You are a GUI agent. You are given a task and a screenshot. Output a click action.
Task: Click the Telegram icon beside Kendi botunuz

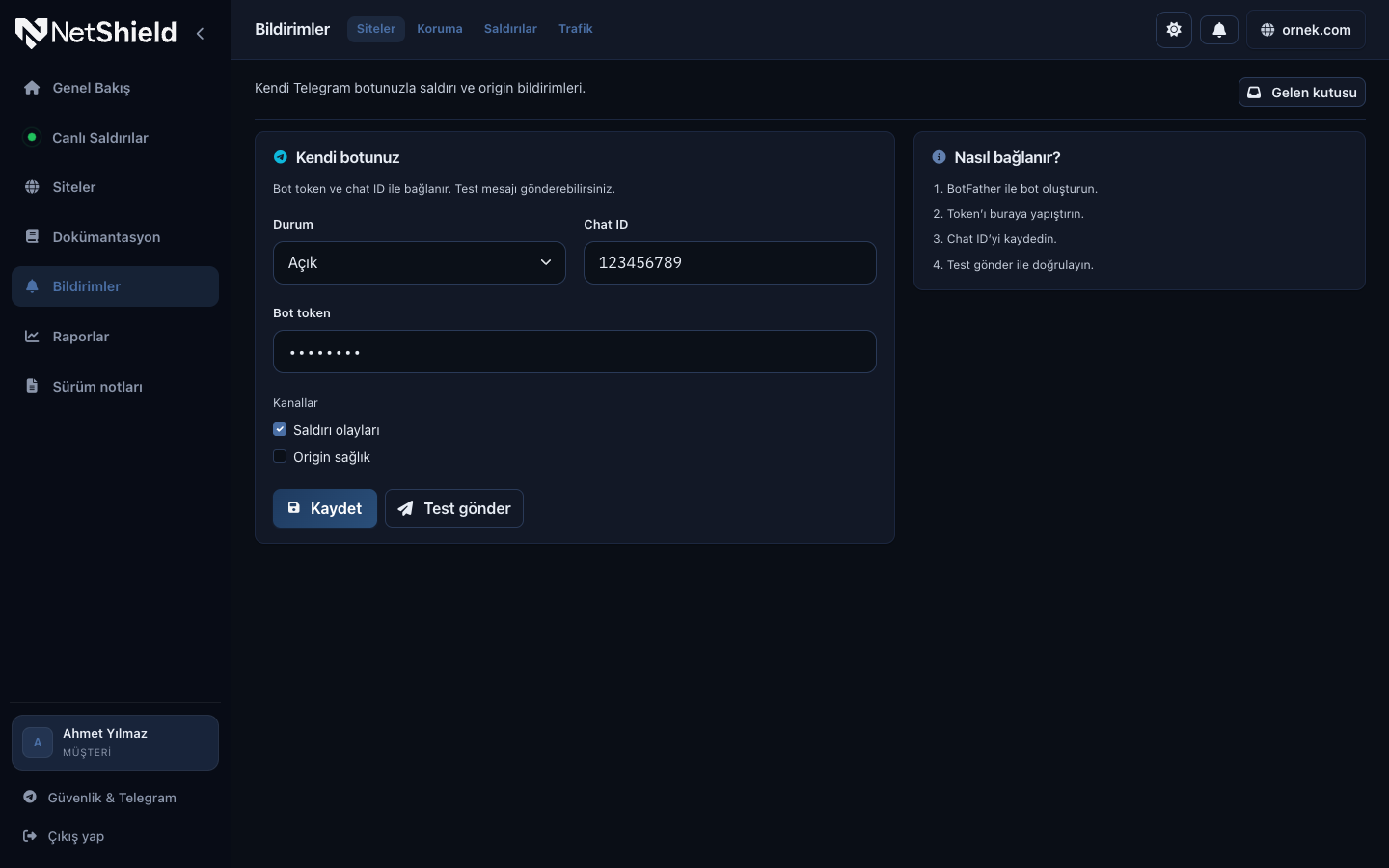(x=281, y=157)
